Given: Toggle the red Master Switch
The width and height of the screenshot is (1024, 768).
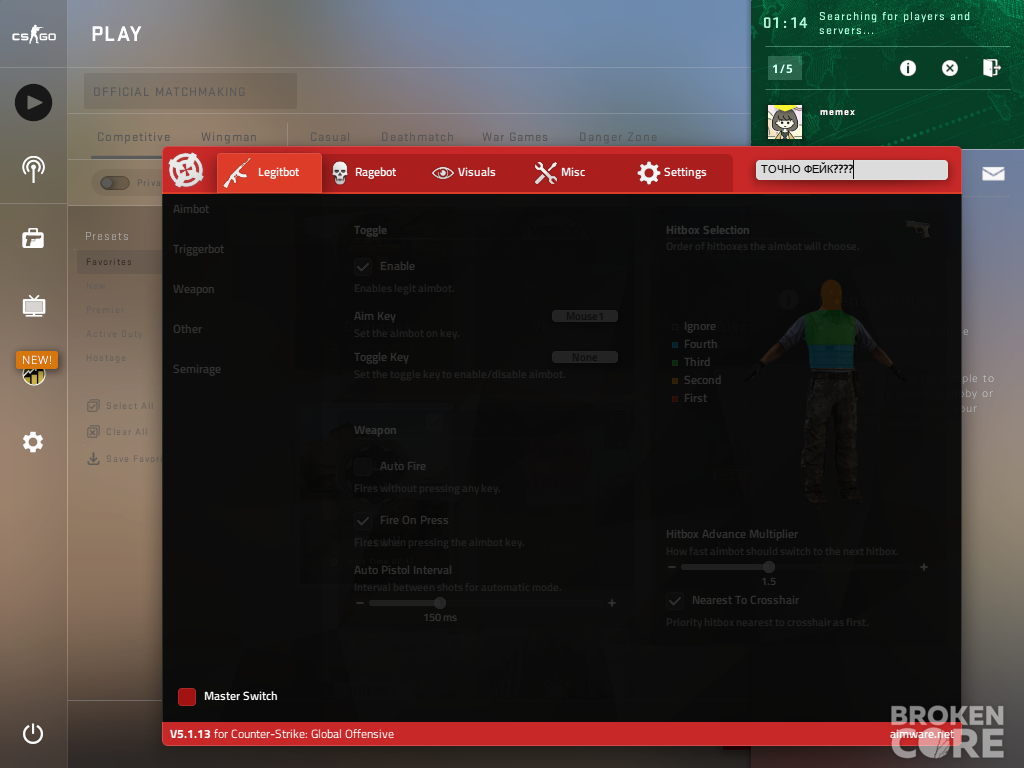Looking at the screenshot, I should pyautogui.click(x=187, y=696).
